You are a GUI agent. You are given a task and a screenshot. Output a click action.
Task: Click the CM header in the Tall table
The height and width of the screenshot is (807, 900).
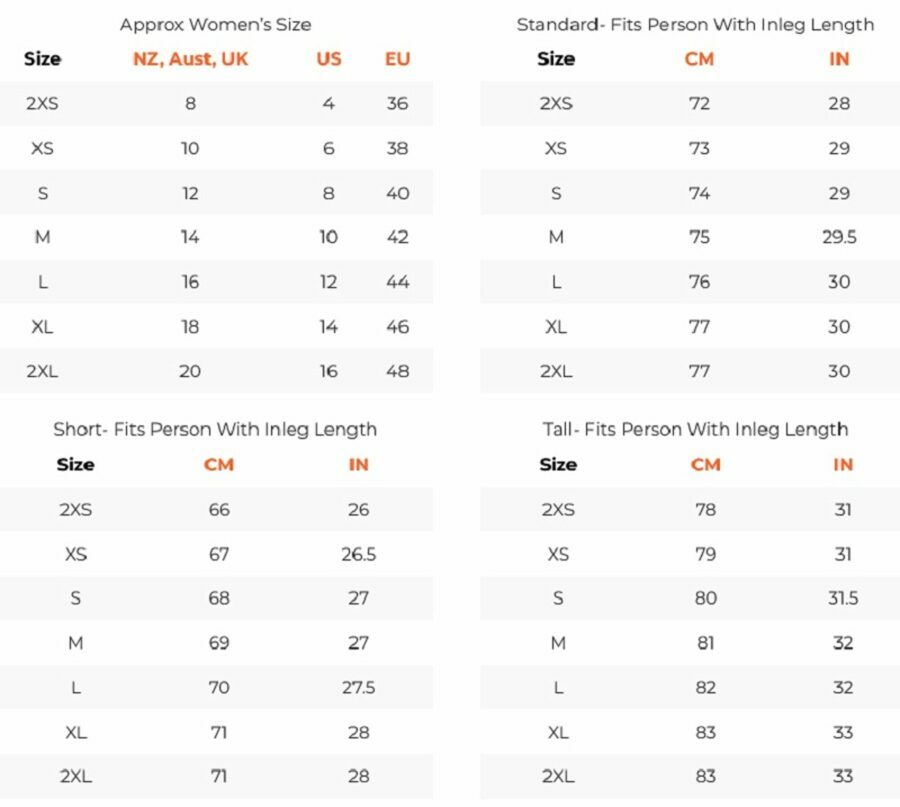coord(705,464)
